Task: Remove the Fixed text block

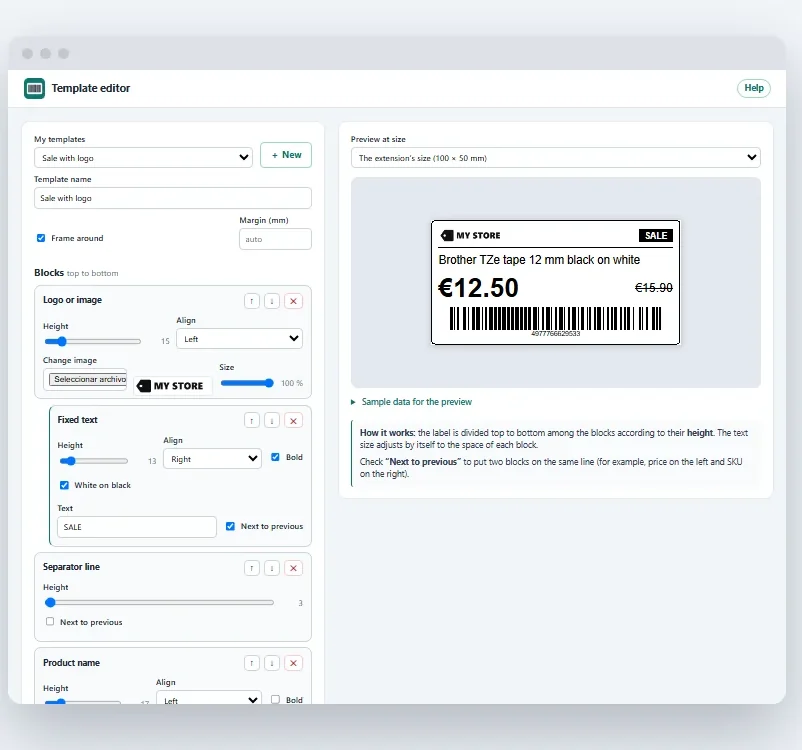Action: (294, 421)
